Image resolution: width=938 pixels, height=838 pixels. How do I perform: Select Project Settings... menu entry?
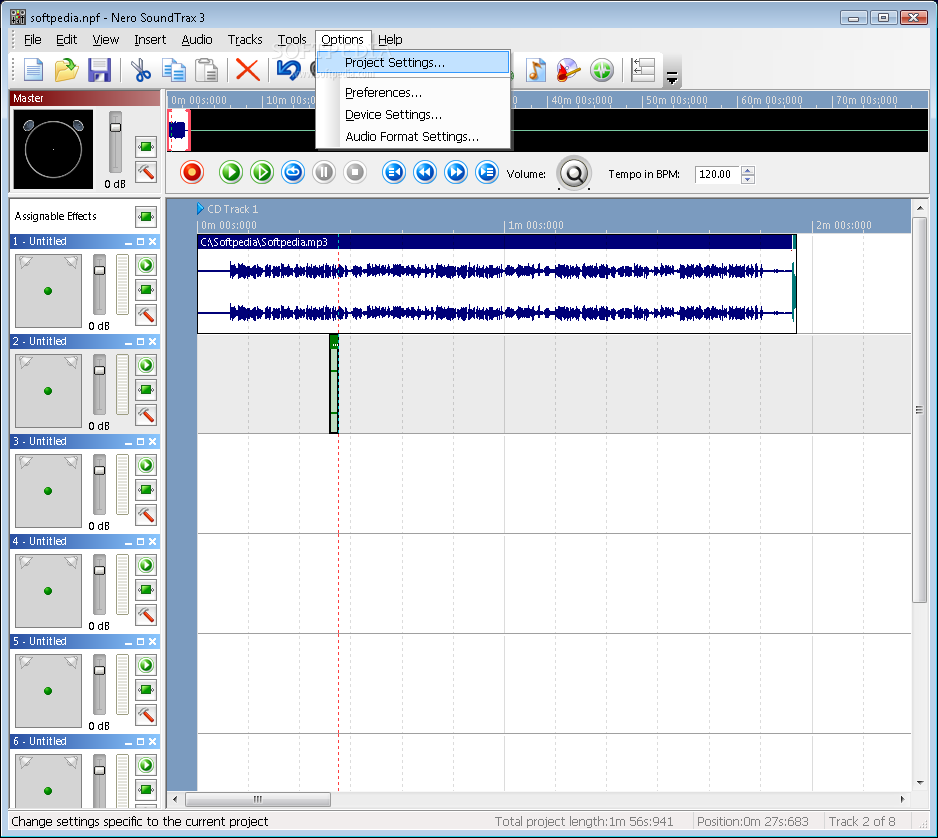pyautogui.click(x=413, y=62)
